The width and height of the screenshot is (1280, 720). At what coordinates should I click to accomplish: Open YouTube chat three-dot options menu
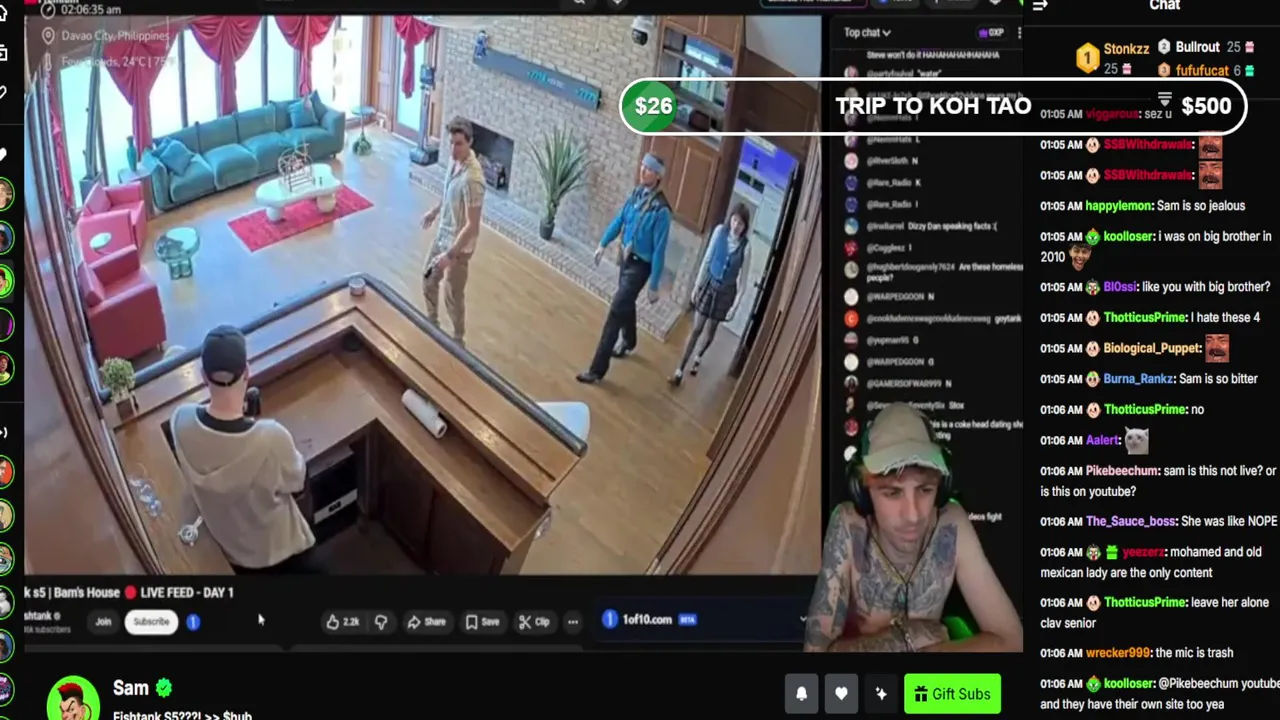click(x=1019, y=33)
